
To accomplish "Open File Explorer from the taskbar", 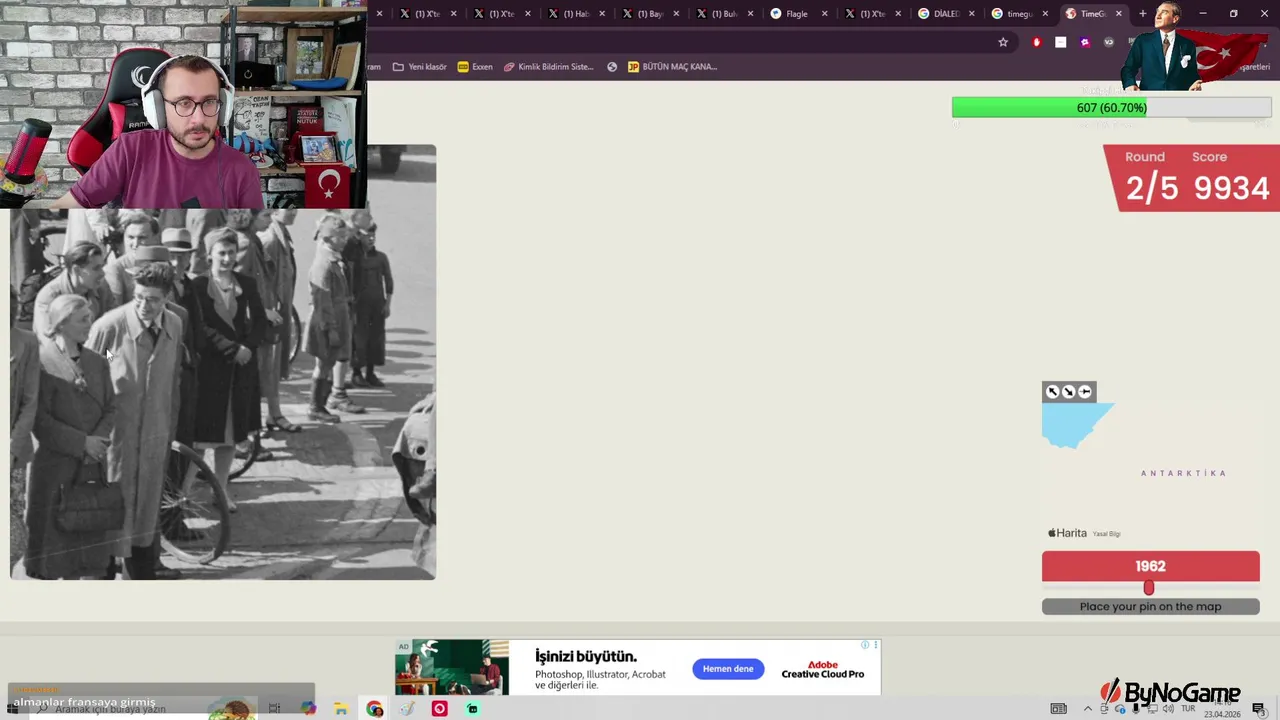I will pos(341,709).
